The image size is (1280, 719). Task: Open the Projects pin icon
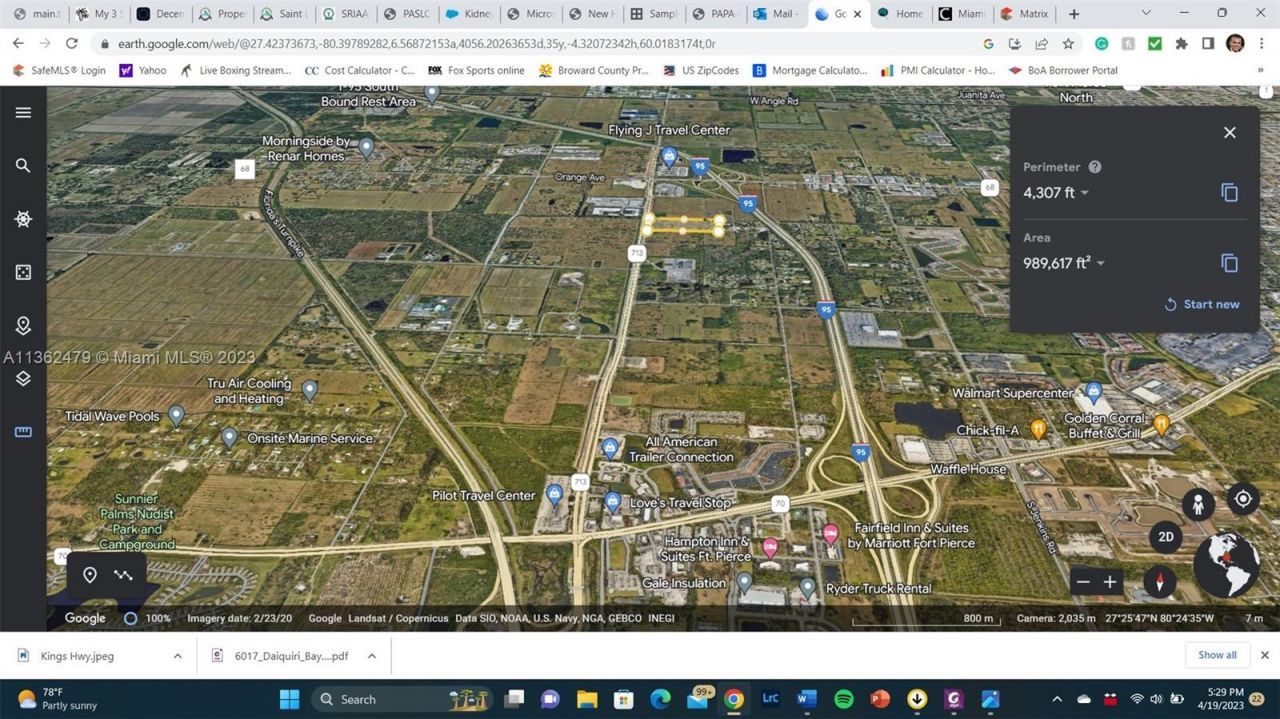pyautogui.click(x=23, y=325)
